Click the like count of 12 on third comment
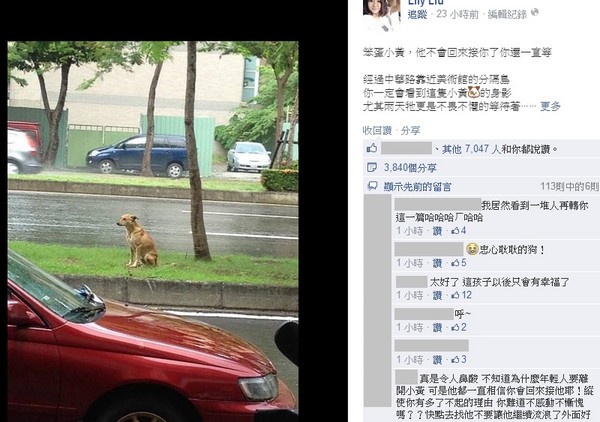This screenshot has width=600, height=422. [x=461, y=295]
